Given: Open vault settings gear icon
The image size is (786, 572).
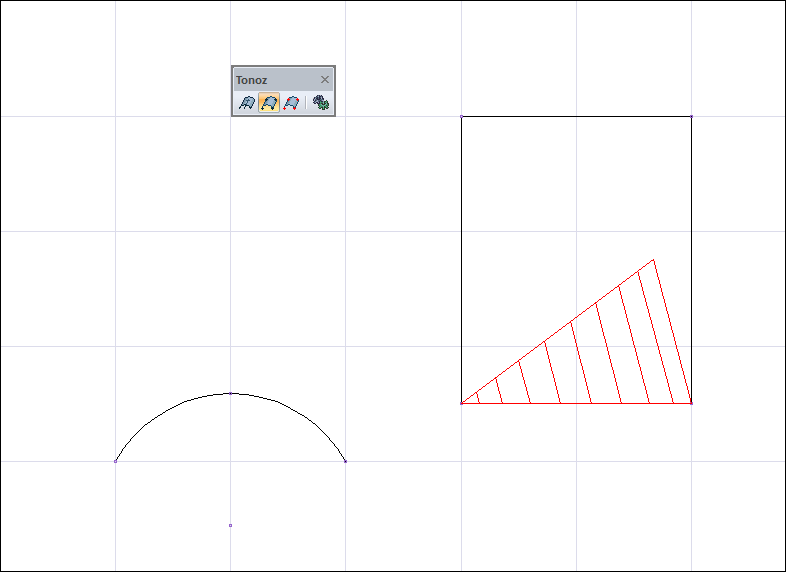Looking at the screenshot, I should tap(321, 103).
